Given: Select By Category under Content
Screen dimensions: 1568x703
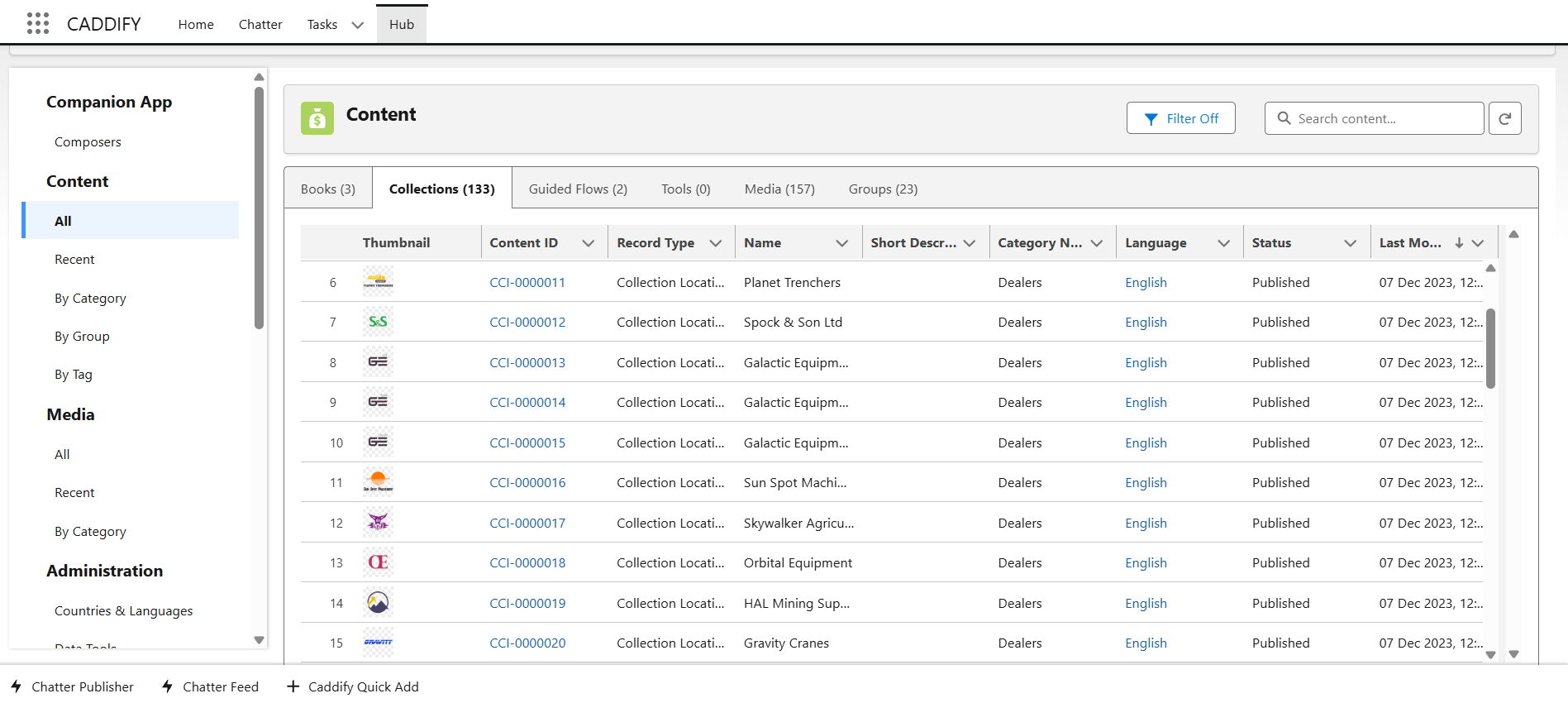Looking at the screenshot, I should pos(90,299).
